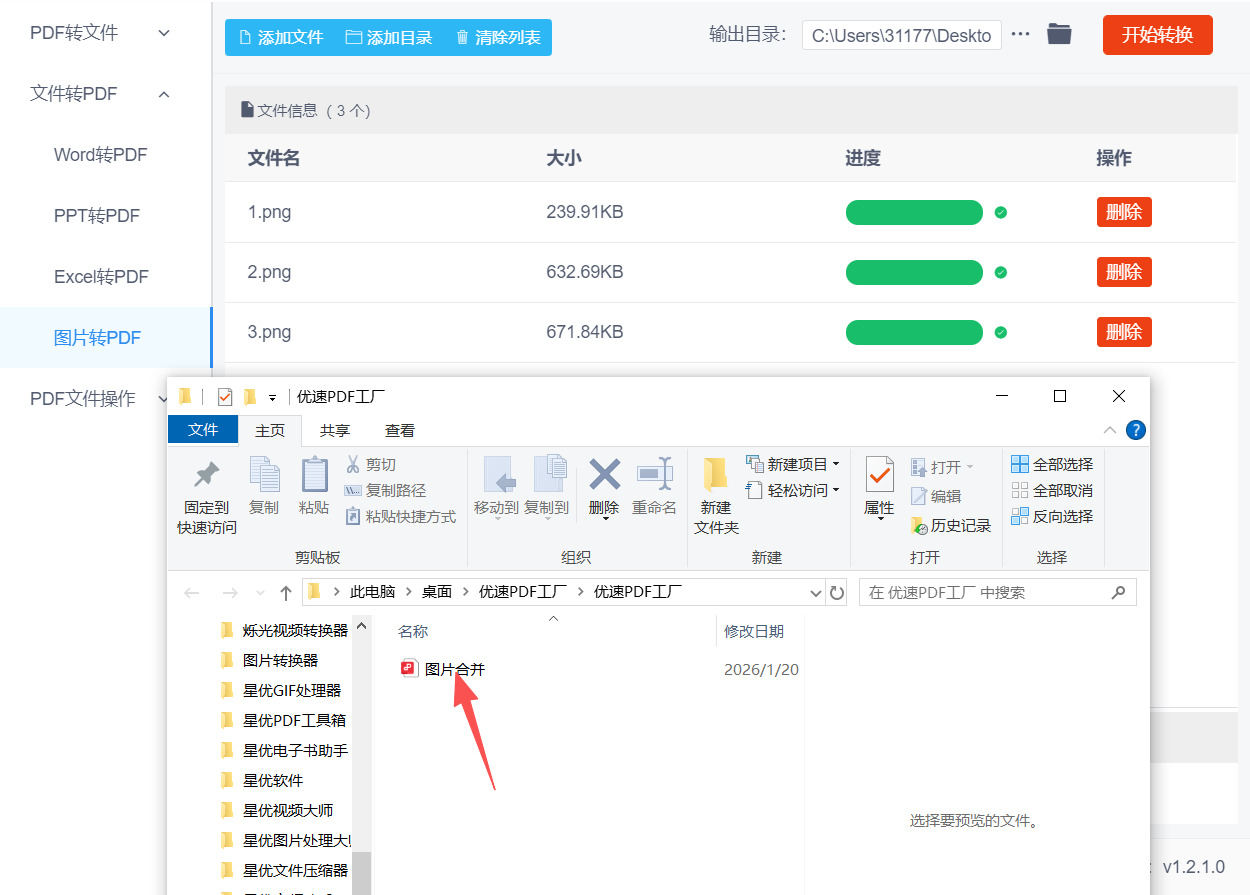Delete the 2.png row
Image resolution: width=1250 pixels, height=895 pixels.
click(x=1123, y=272)
